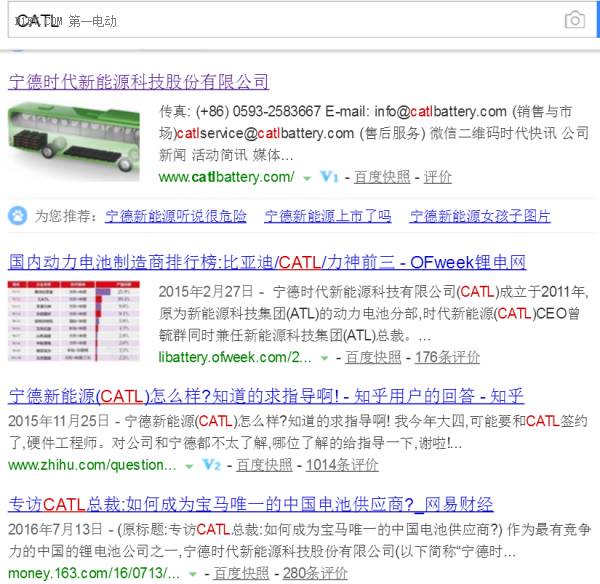Screen dimensions: 600x584
Task: Click the V1 credibility badge icon
Action: pyautogui.click(x=329, y=177)
